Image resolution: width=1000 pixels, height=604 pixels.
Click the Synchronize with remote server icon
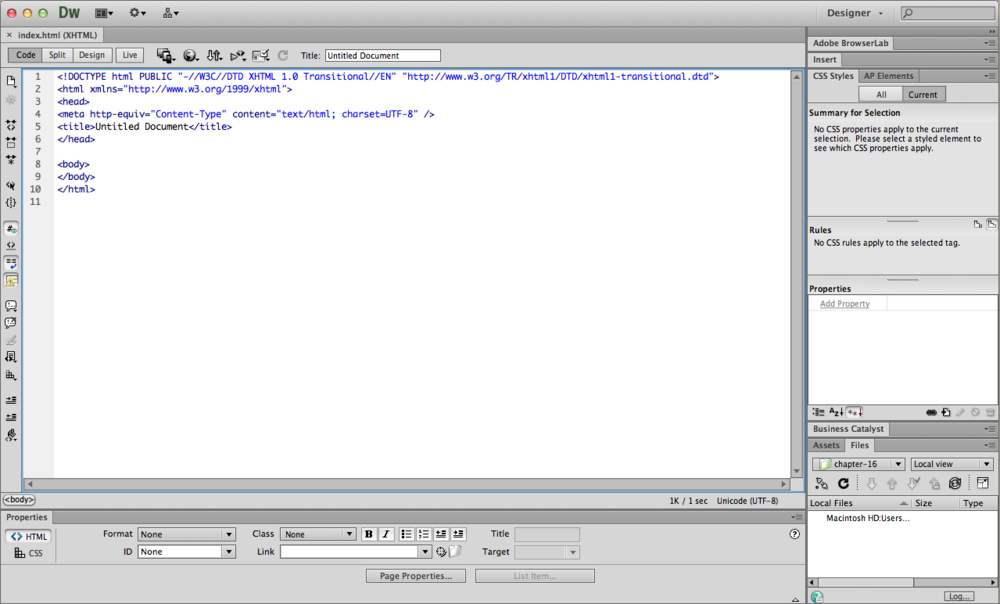click(955, 483)
